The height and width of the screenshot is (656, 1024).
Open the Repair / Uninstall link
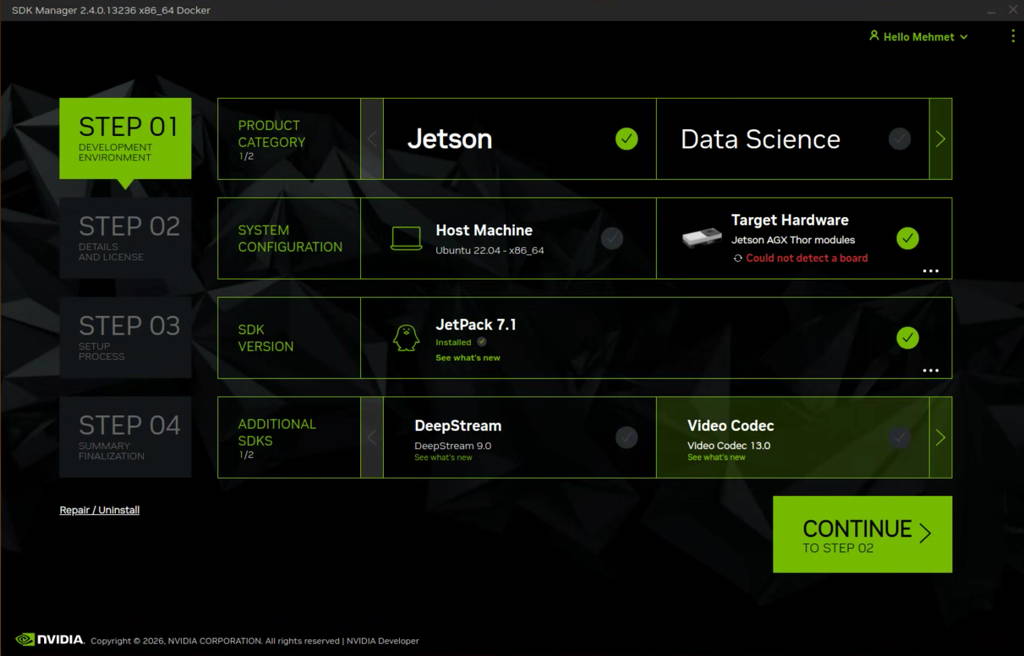99,510
